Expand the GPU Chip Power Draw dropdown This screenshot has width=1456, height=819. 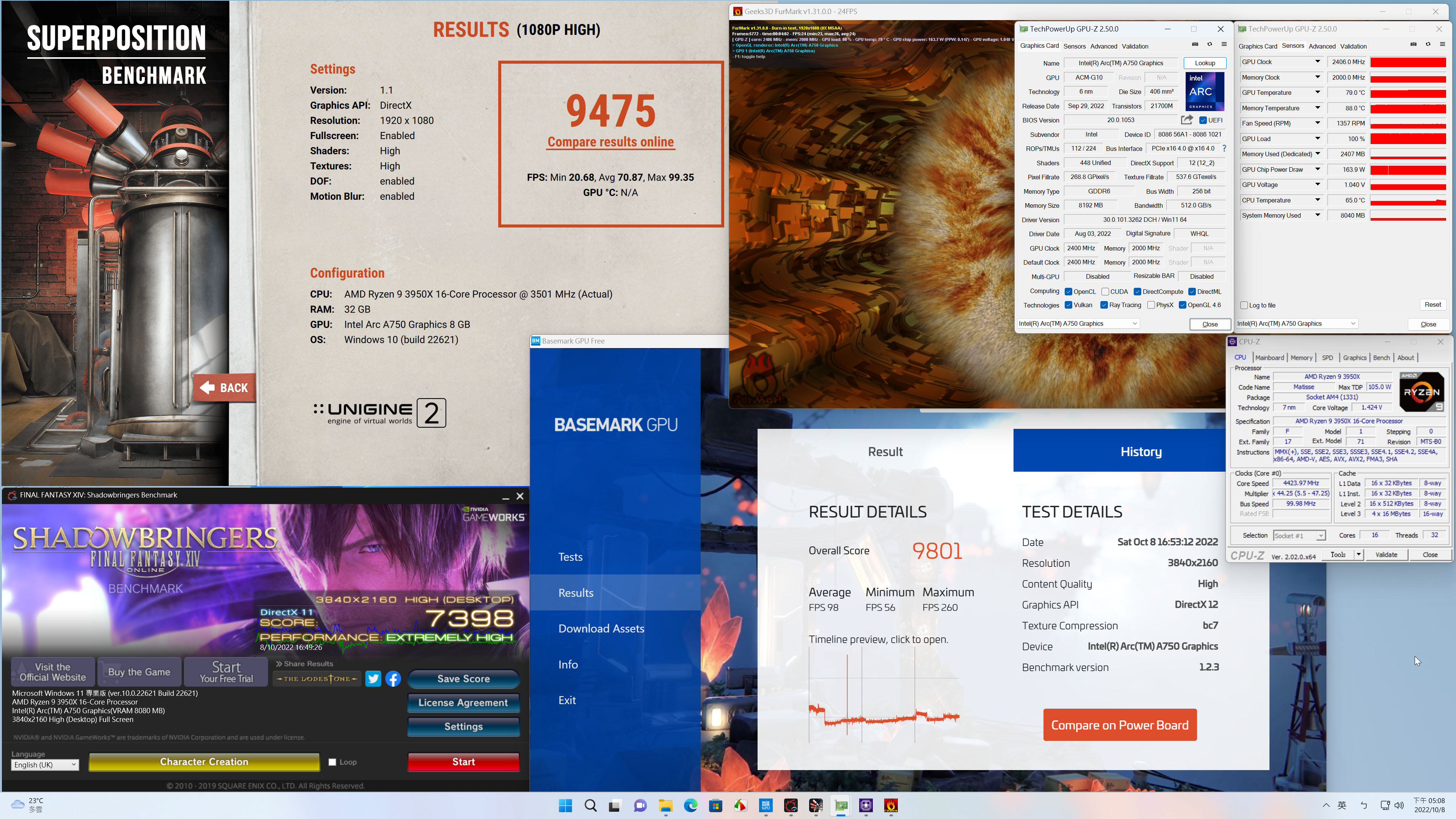1317,169
